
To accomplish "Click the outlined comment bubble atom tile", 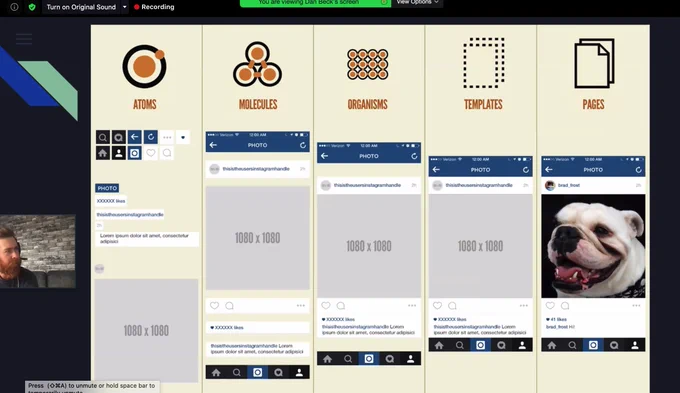I will (x=167, y=153).
